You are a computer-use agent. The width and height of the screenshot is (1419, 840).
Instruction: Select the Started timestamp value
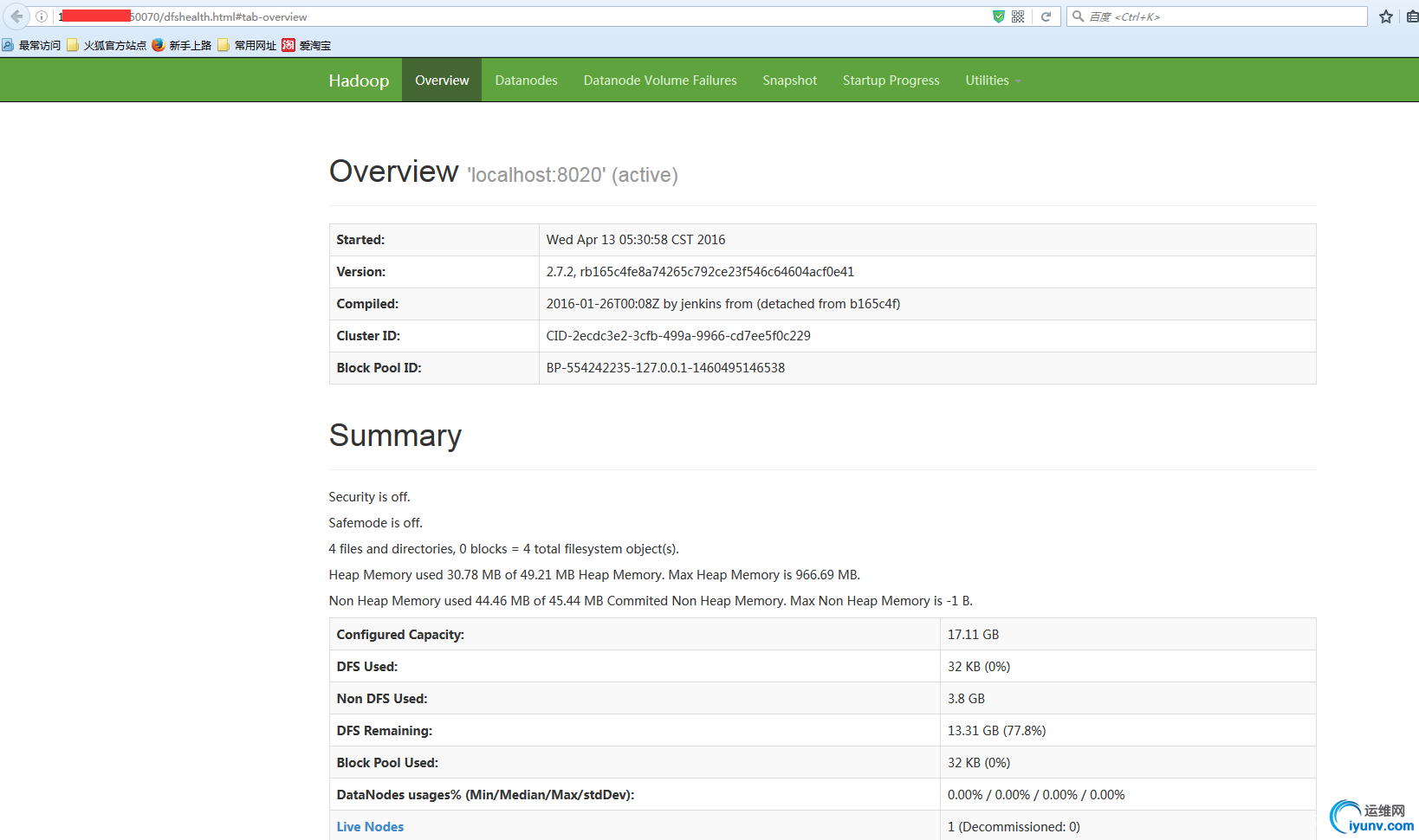(x=636, y=240)
